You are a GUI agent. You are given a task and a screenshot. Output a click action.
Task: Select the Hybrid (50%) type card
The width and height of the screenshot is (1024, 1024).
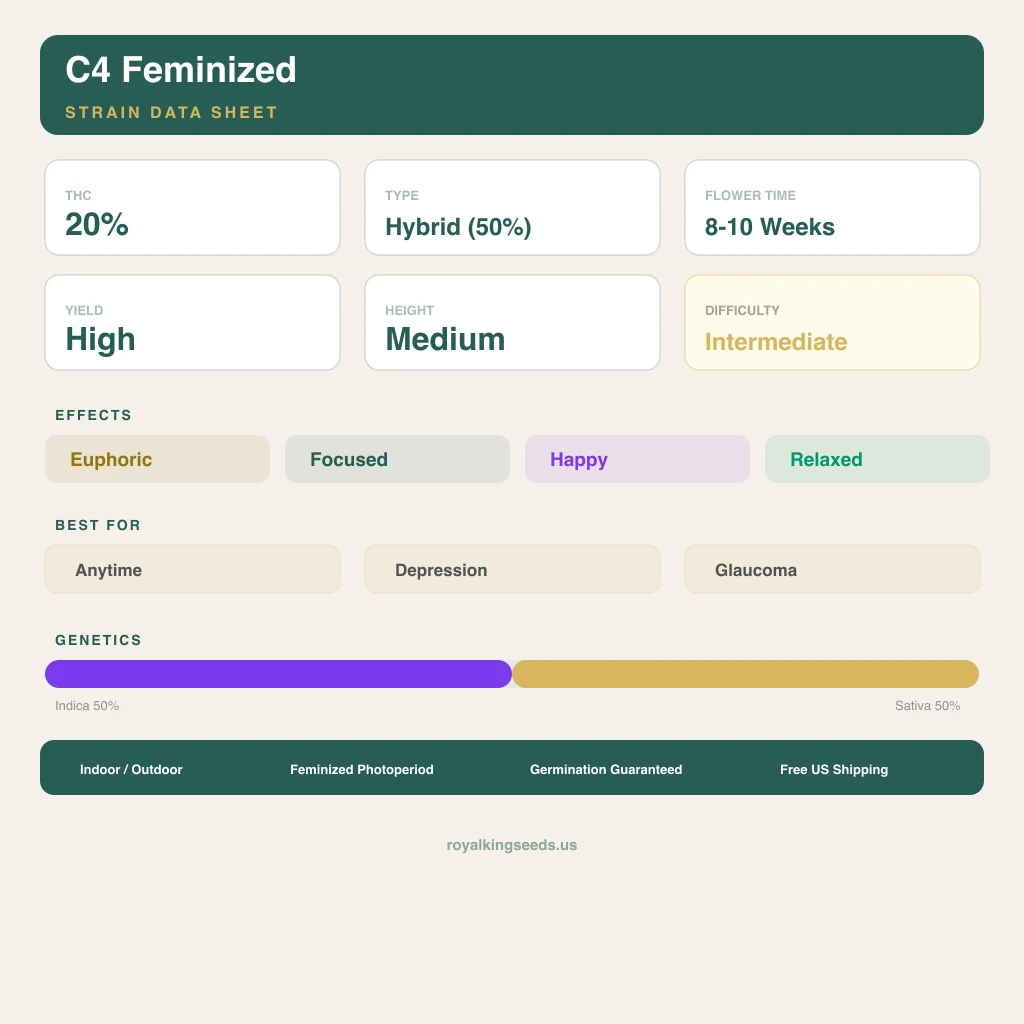pyautogui.click(x=512, y=208)
